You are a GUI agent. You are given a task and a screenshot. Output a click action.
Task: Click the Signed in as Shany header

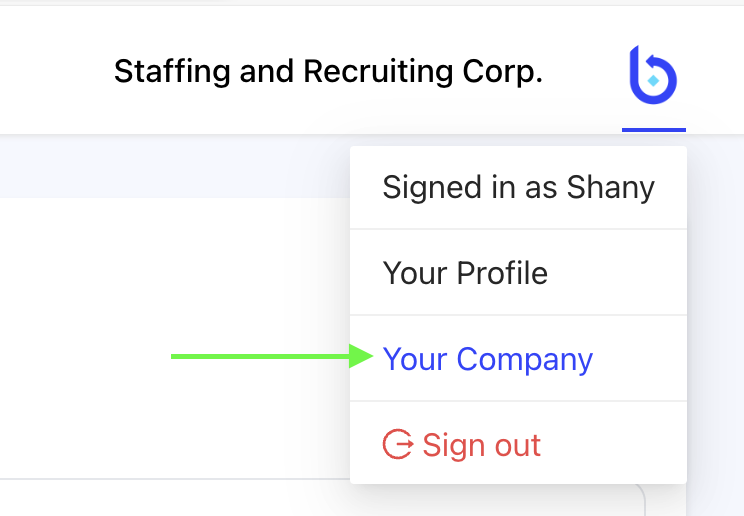518,187
